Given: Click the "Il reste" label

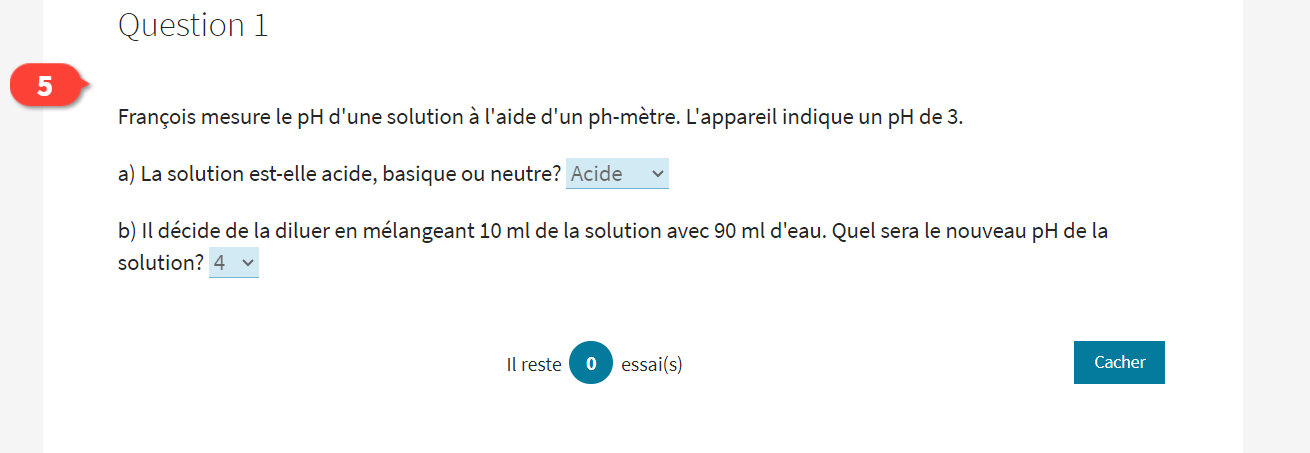Looking at the screenshot, I should click(533, 365).
